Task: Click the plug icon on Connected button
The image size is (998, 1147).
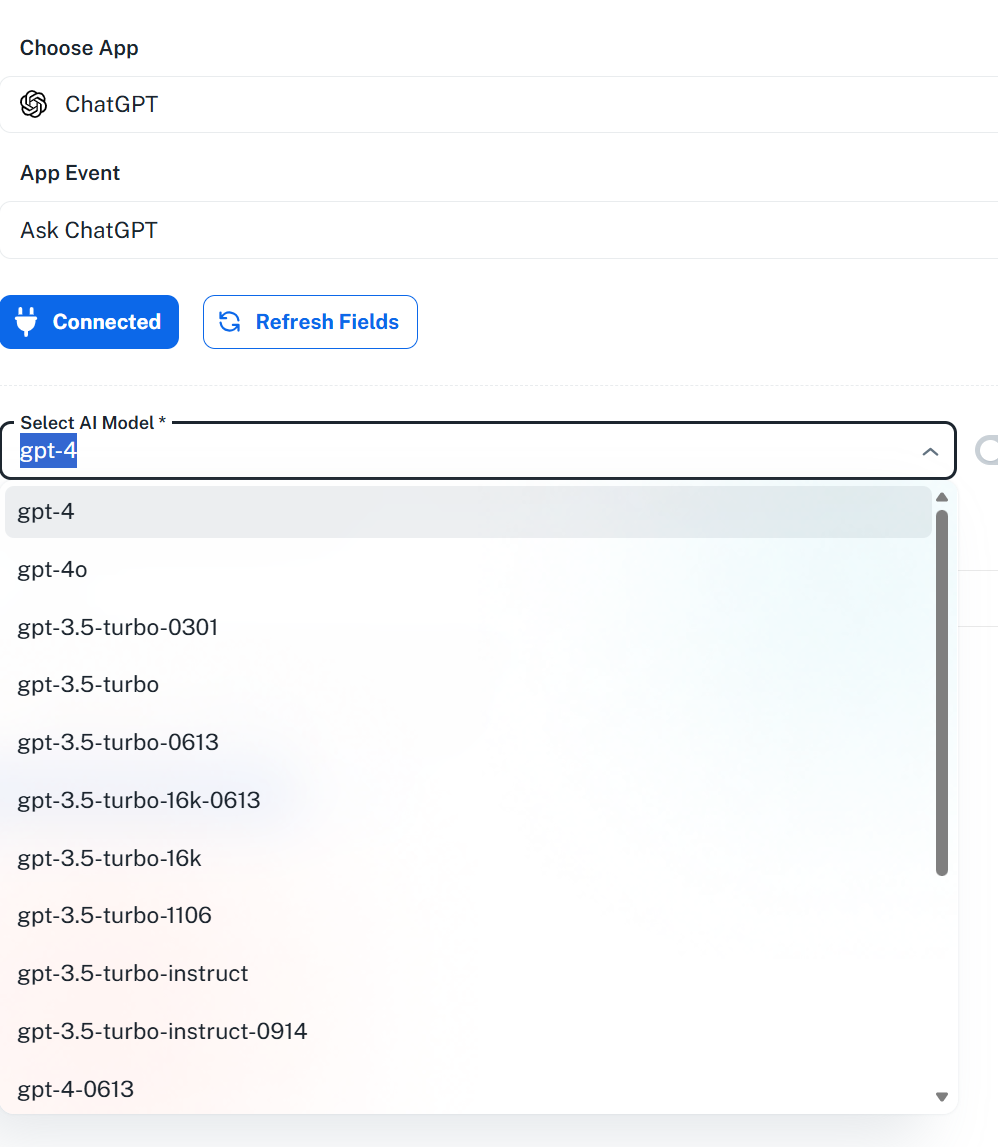Action: (x=27, y=322)
